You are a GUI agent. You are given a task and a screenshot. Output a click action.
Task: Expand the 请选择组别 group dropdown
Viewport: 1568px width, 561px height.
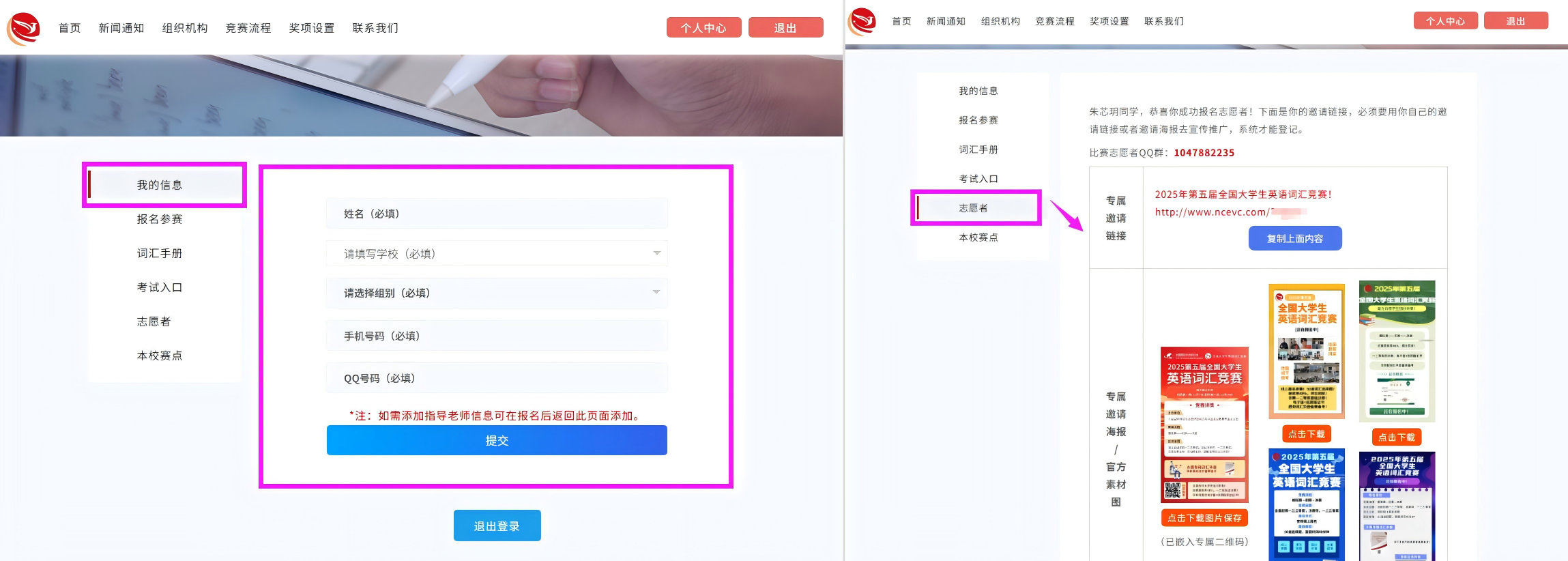pos(655,293)
